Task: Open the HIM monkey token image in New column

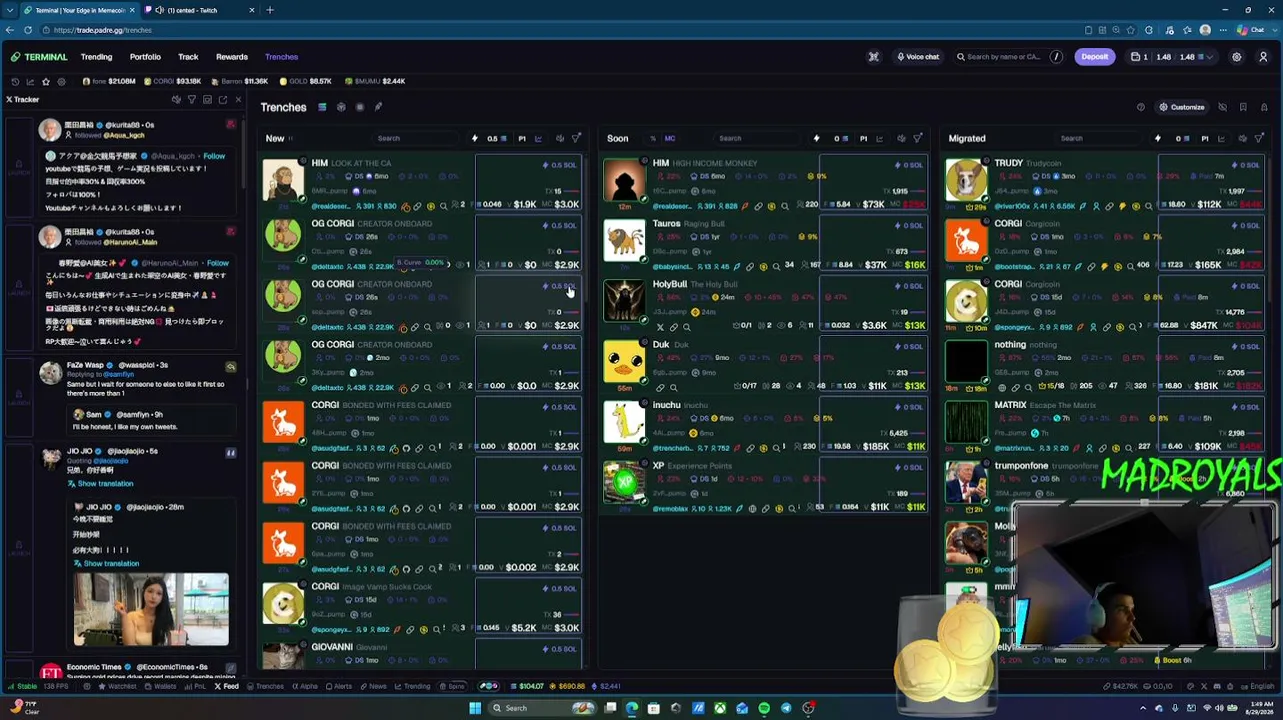Action: pos(283,181)
